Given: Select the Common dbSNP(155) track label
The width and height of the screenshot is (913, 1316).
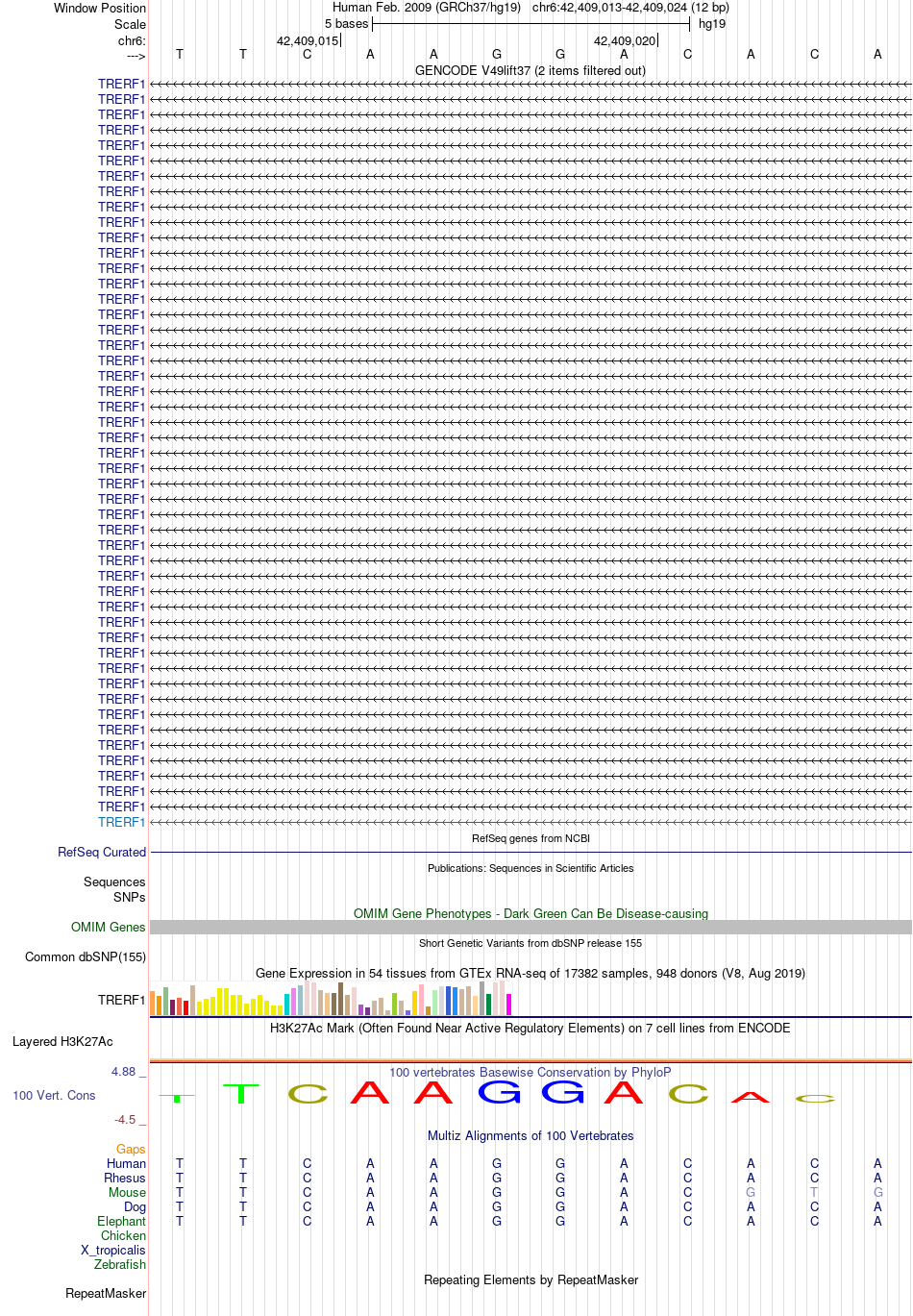Looking at the screenshot, I should tap(86, 957).
